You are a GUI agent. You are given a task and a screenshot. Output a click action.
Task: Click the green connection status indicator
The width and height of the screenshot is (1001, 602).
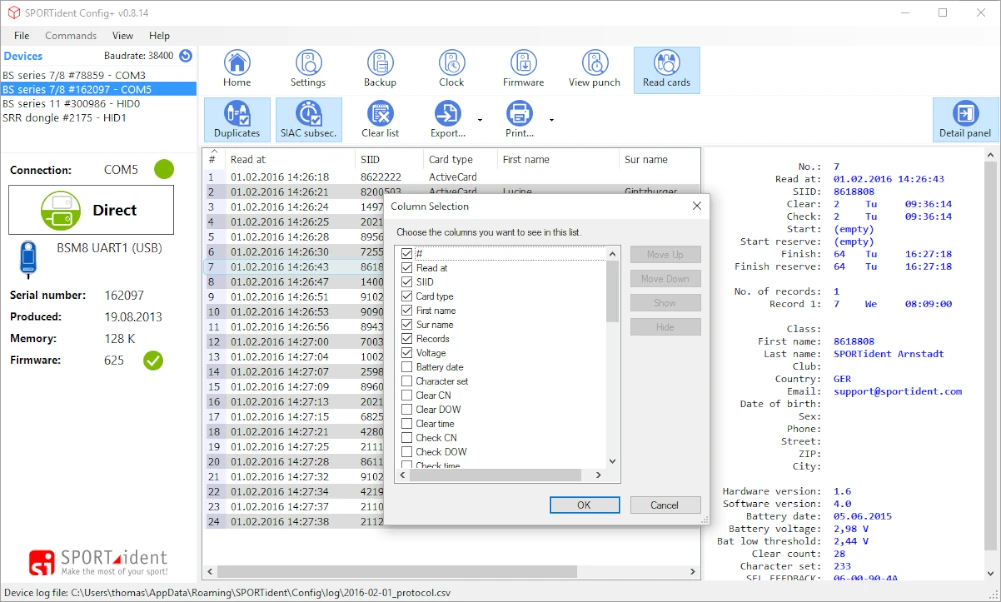click(164, 169)
